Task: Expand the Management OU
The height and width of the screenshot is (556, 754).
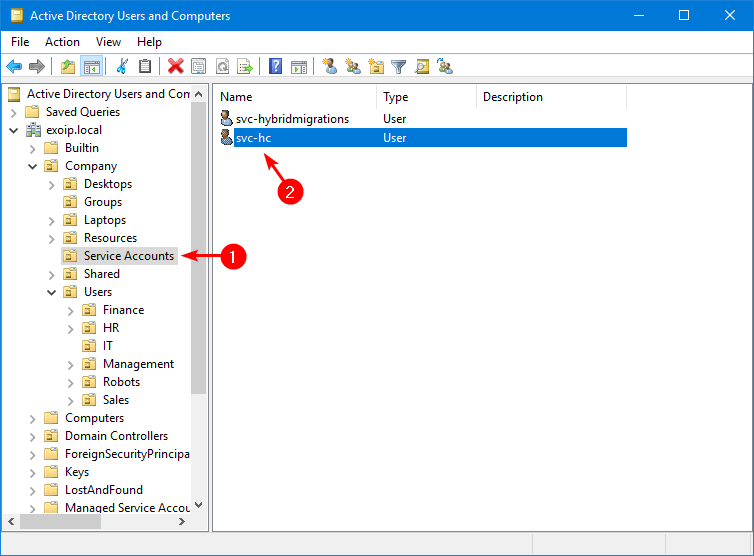Action: [70, 365]
